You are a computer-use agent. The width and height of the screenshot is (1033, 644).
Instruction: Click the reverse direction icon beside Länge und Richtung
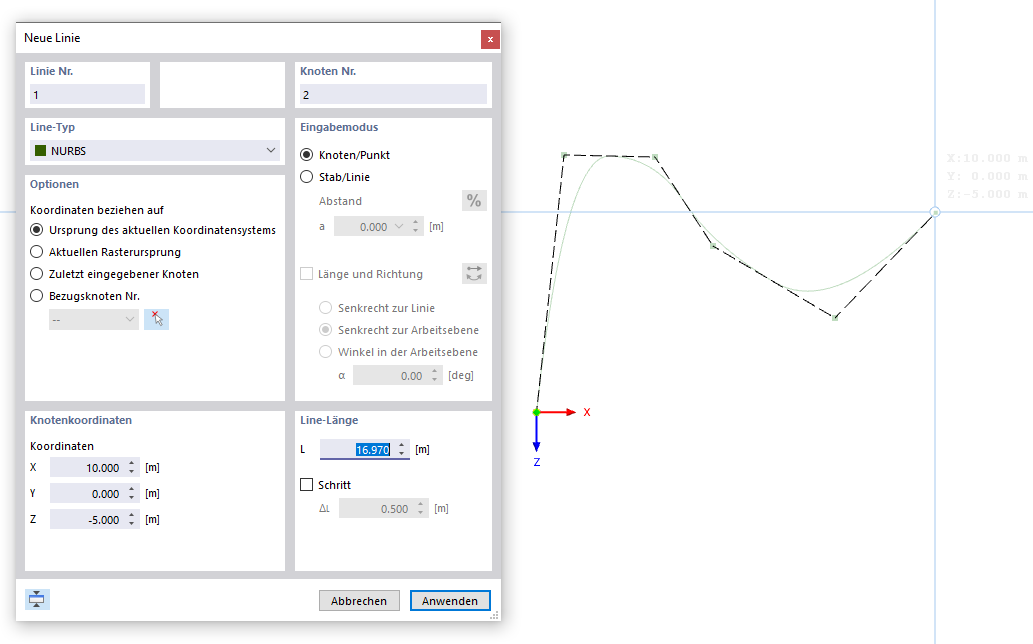473,272
